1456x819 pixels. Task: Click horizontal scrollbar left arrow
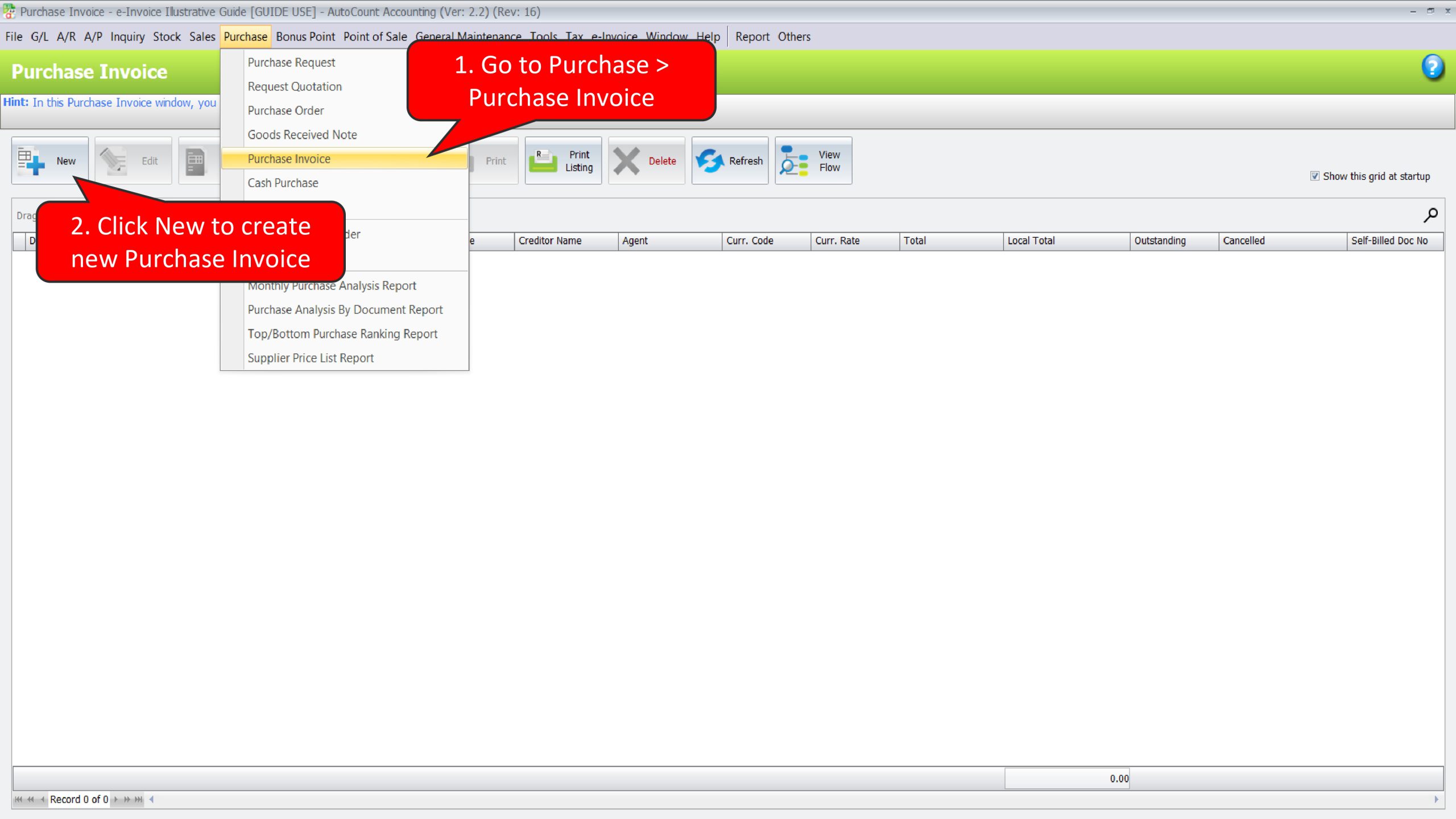[151, 799]
